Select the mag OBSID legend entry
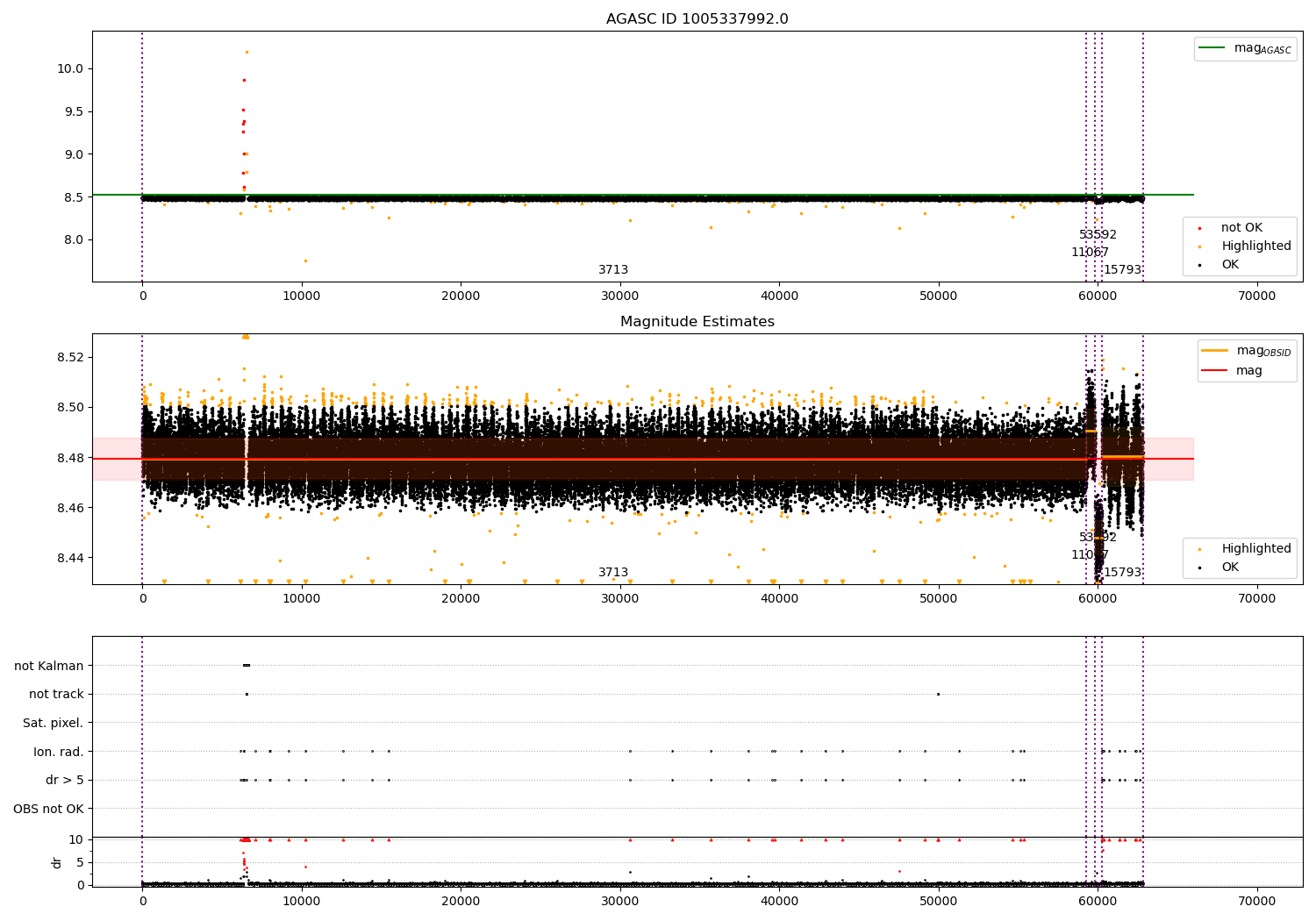Screen dimensions: 1316x921 tap(1247, 351)
